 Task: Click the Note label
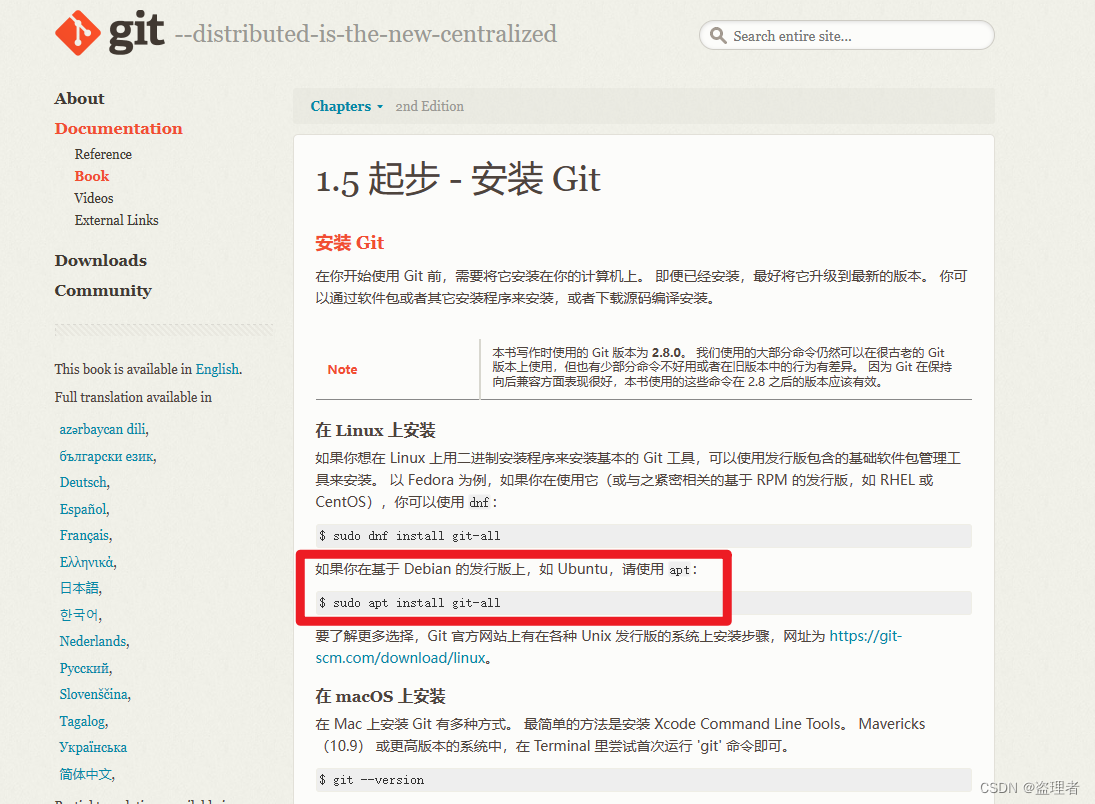342,370
